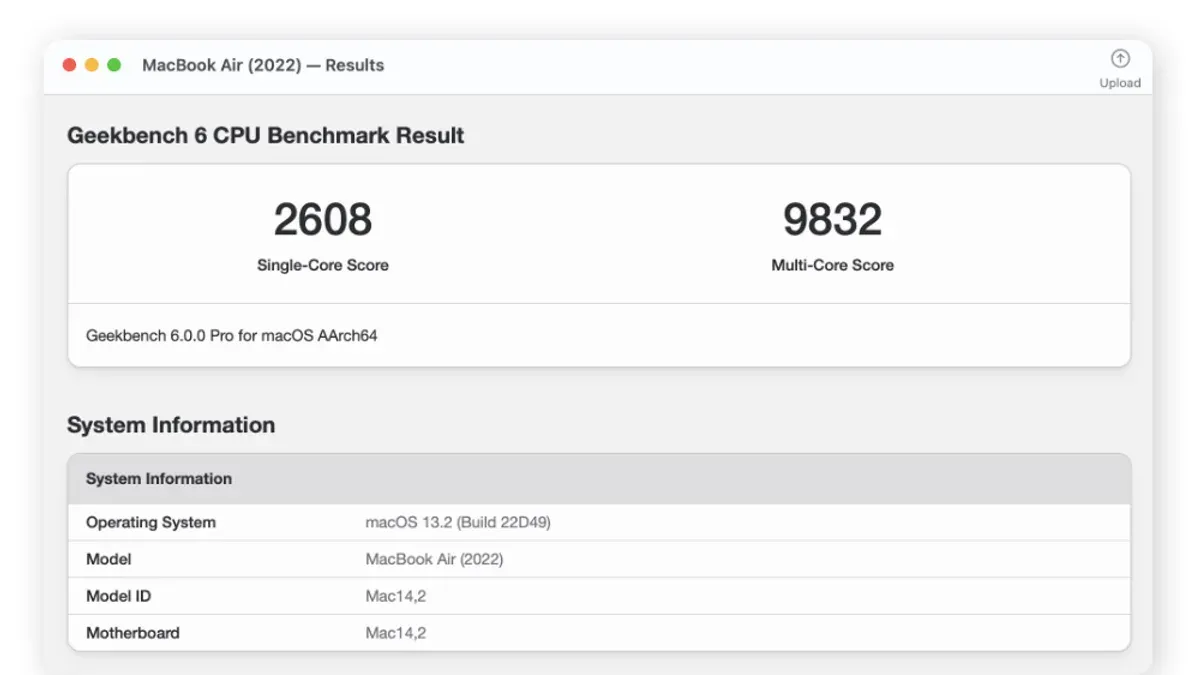
Task: Click the System Information table header row
Action: 599,479
